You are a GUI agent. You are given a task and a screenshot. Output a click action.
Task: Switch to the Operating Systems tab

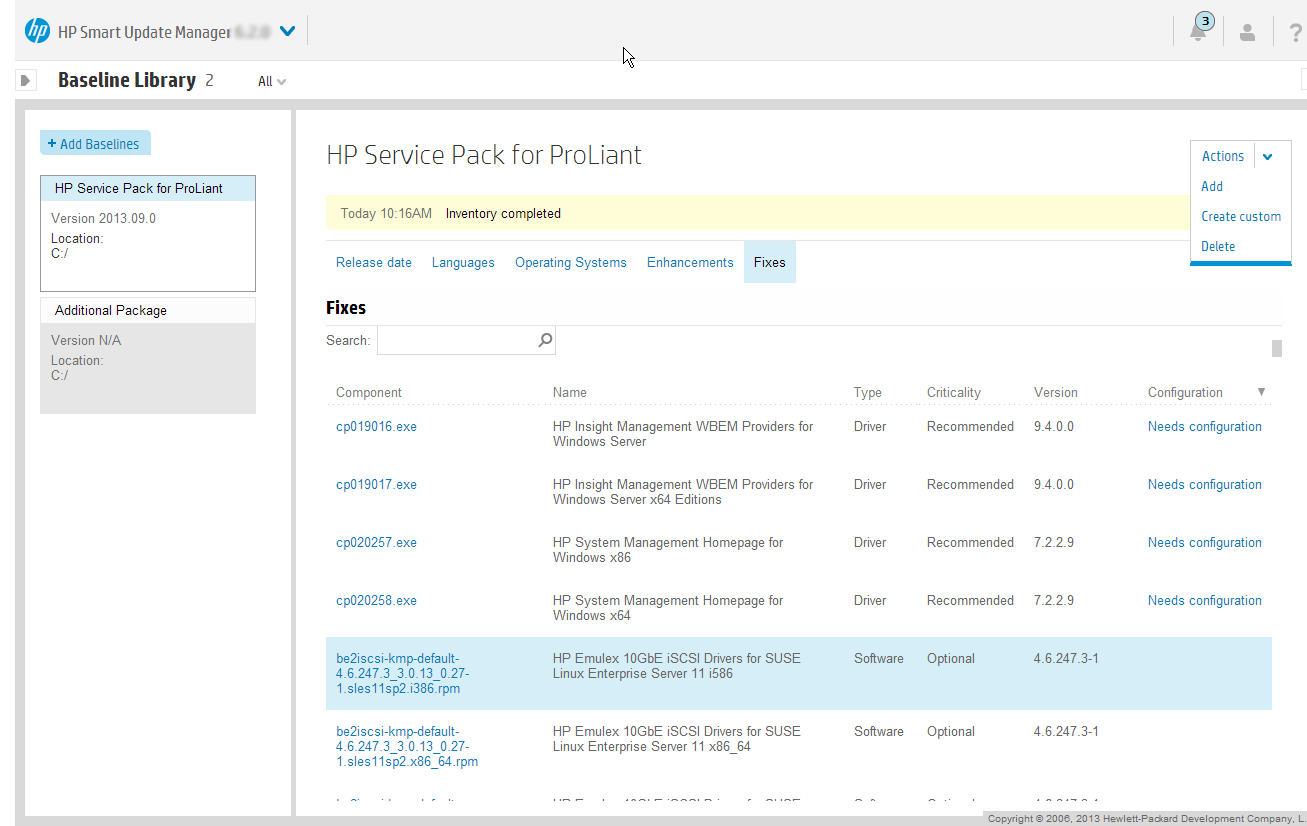[571, 262]
